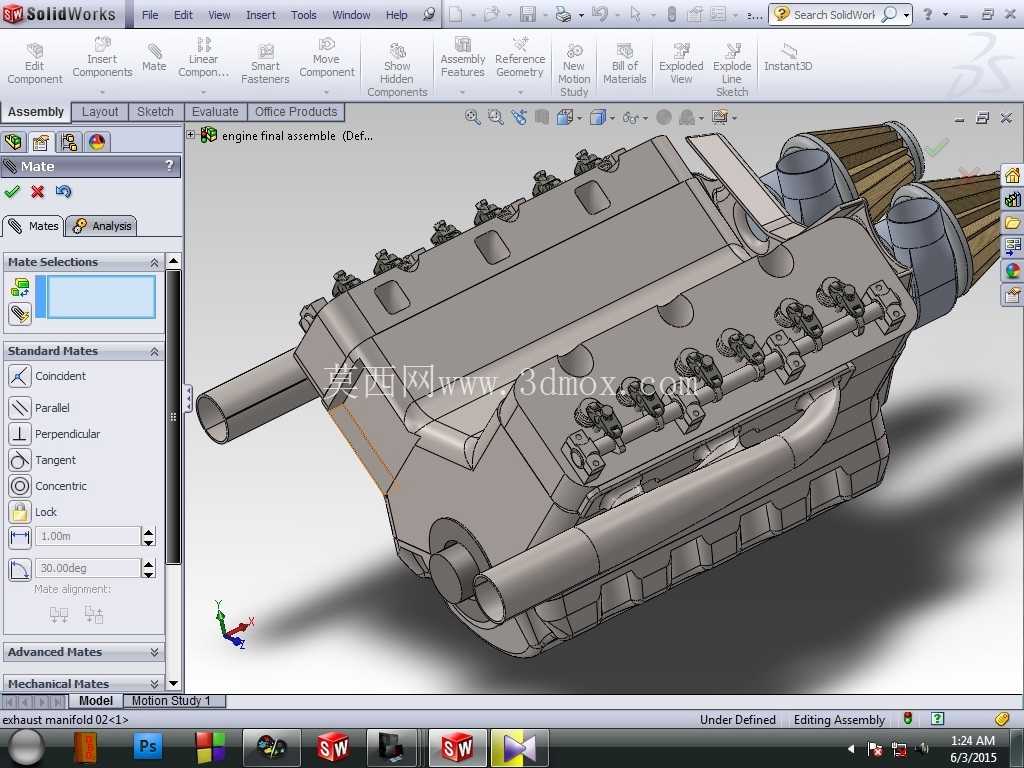The image size is (1024, 768).
Task: Click the Mate Selections entity box
Action: [x=102, y=296]
